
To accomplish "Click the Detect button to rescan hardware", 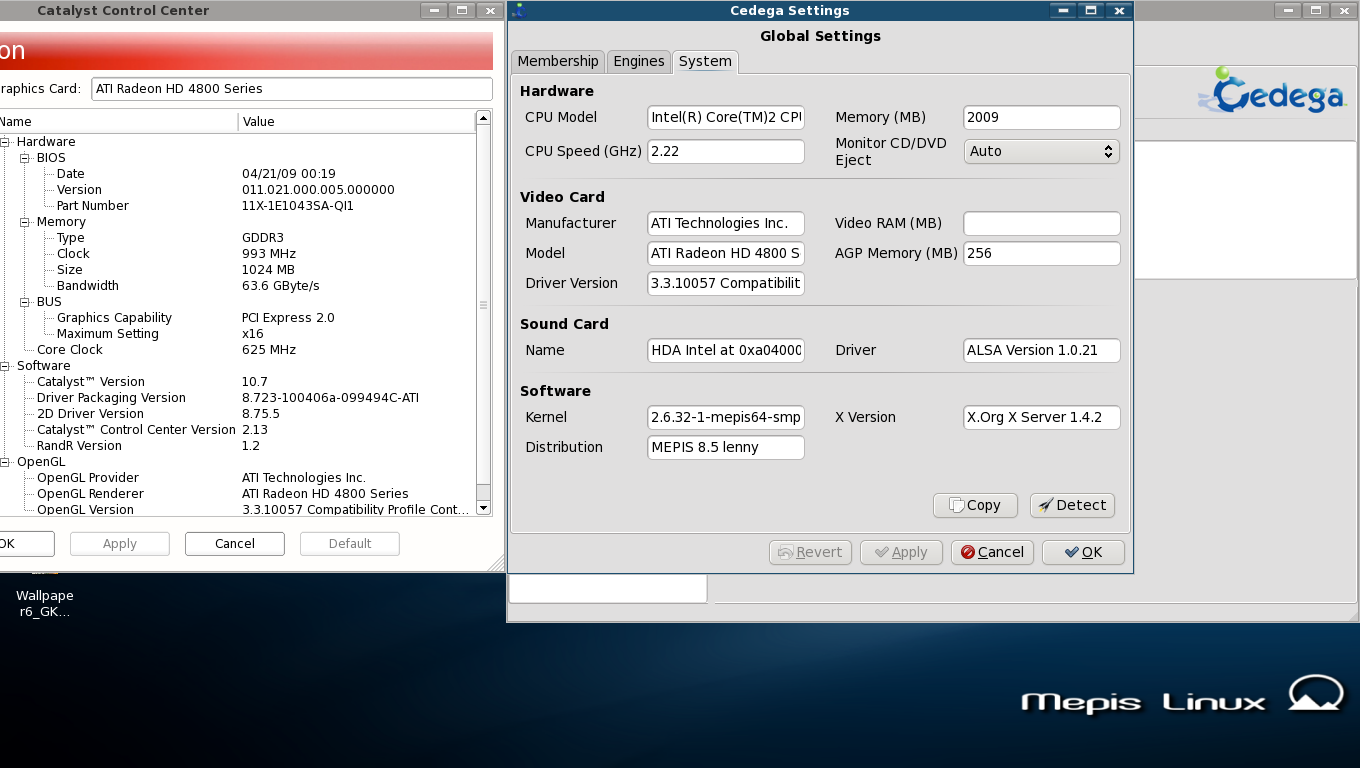I will 1072,505.
